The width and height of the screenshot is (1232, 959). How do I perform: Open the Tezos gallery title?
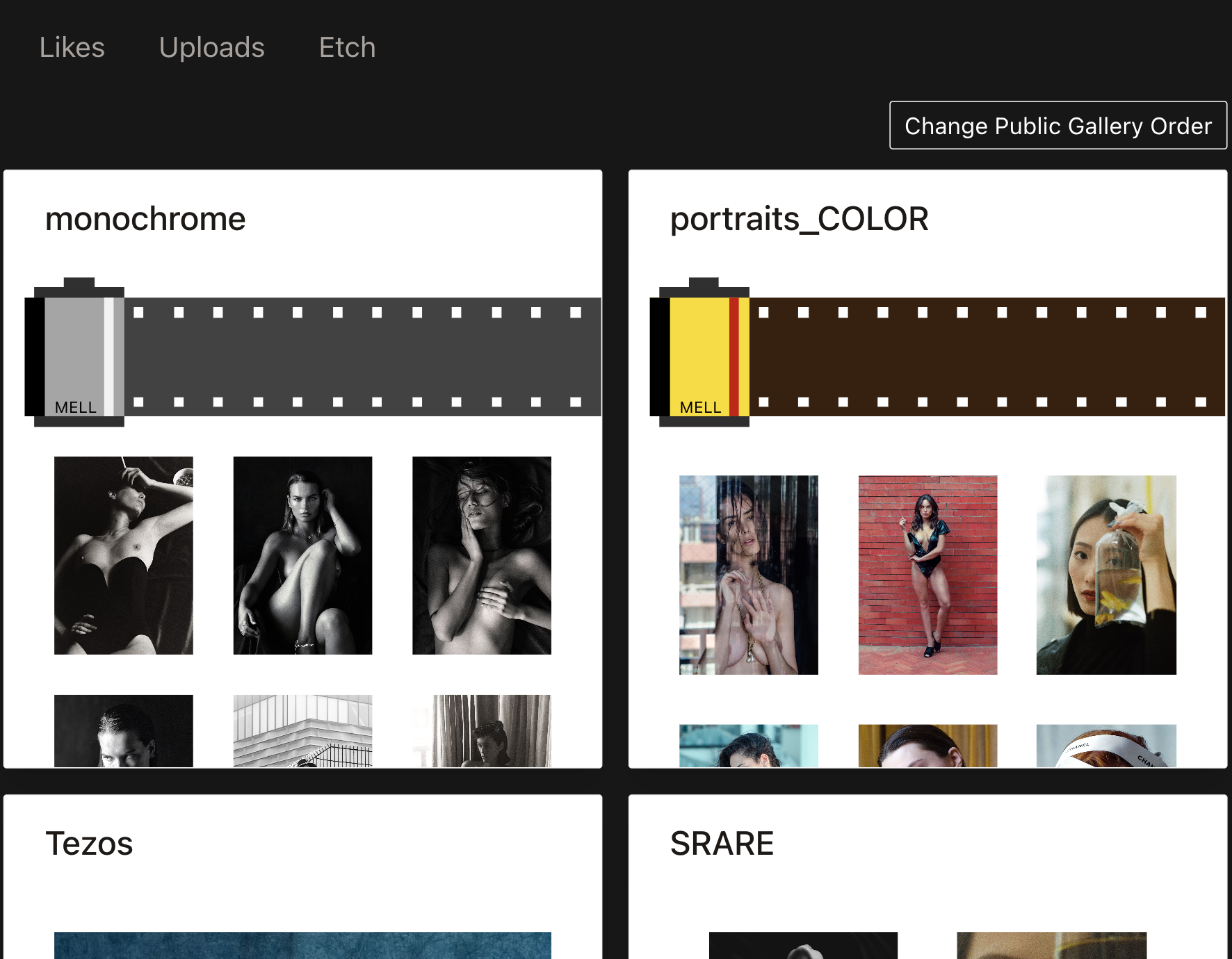tap(89, 844)
